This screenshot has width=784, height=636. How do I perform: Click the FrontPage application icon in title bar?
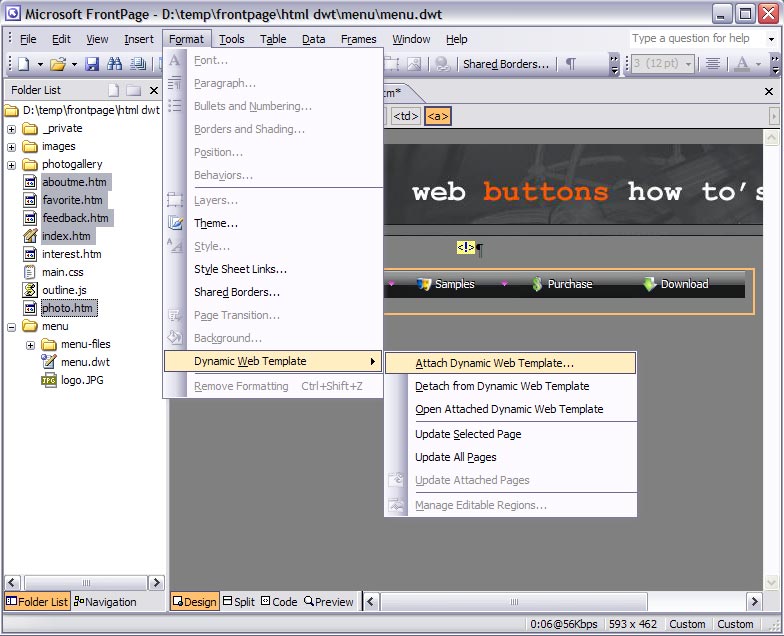12,14
